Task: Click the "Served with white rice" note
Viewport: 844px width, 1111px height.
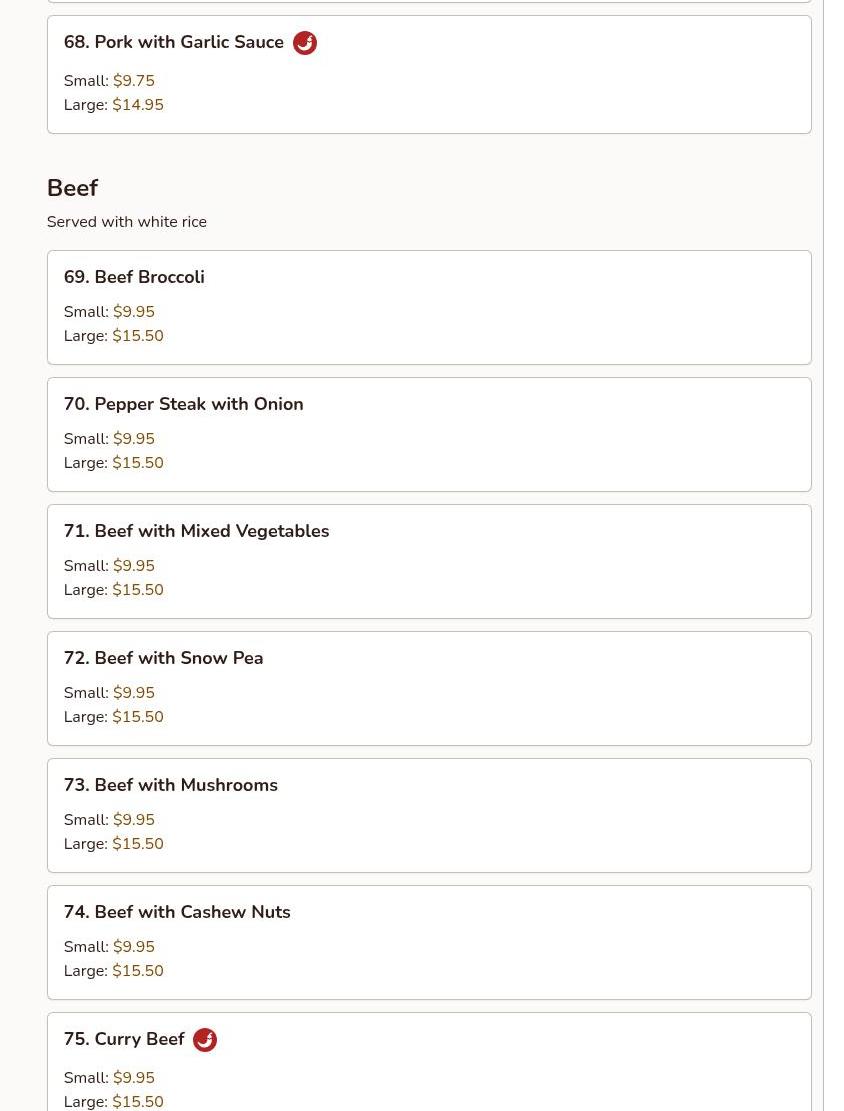Action: pos(127,222)
